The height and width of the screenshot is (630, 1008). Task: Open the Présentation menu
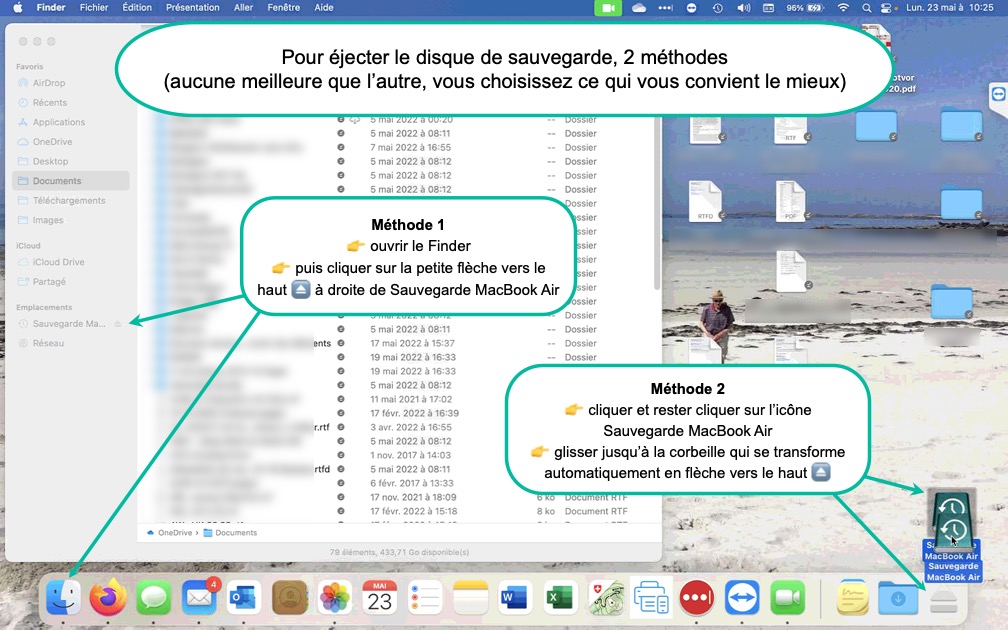pyautogui.click(x=192, y=7)
